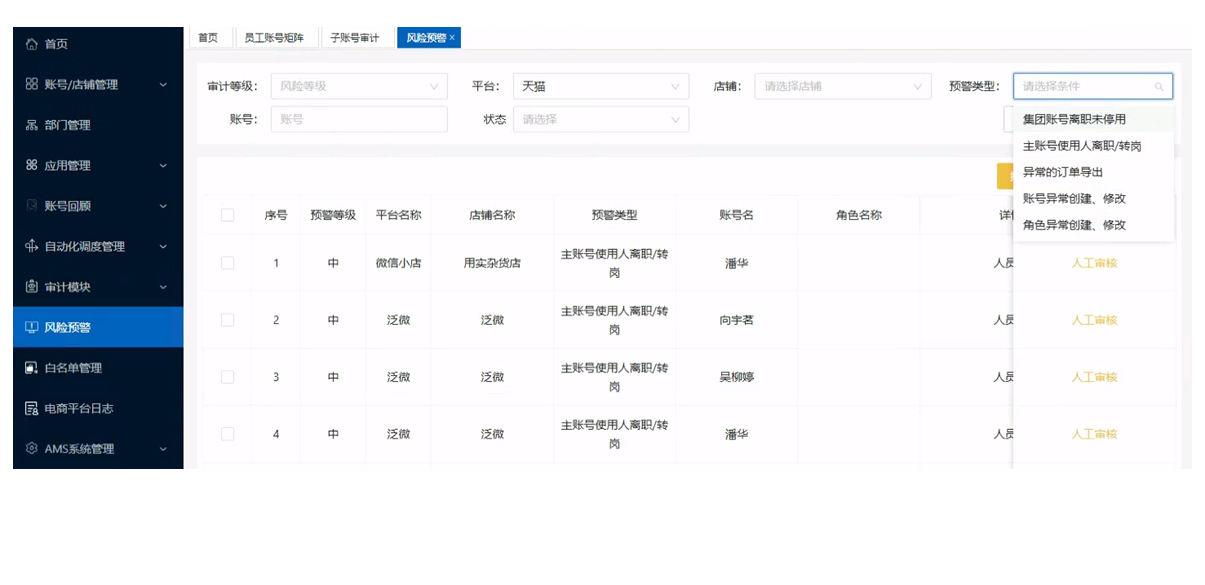Image resolution: width=1205 pixels, height=585 pixels.
Task: Click 人工审核 link for row 2
Action: [x=1094, y=320]
